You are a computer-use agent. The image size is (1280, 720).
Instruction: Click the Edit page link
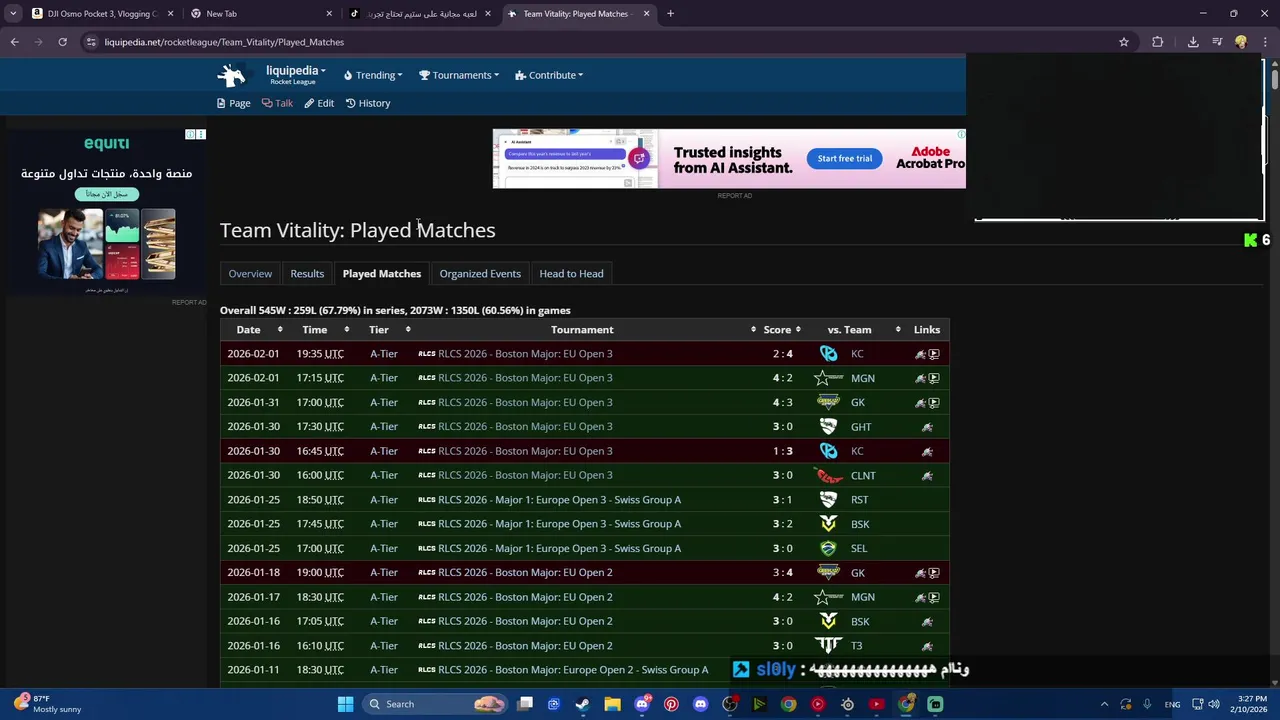point(319,103)
